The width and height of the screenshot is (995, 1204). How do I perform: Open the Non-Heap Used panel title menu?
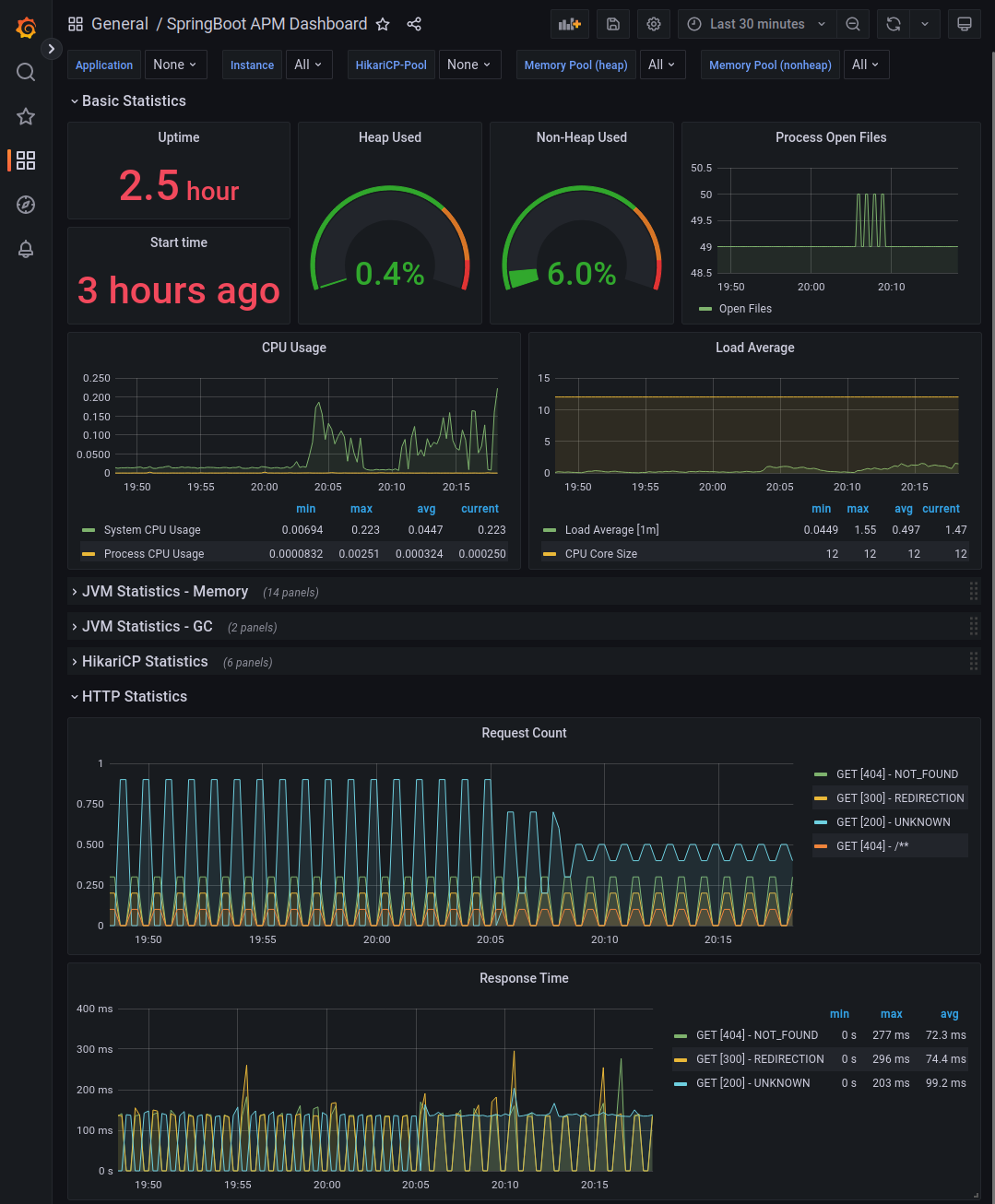(x=582, y=137)
